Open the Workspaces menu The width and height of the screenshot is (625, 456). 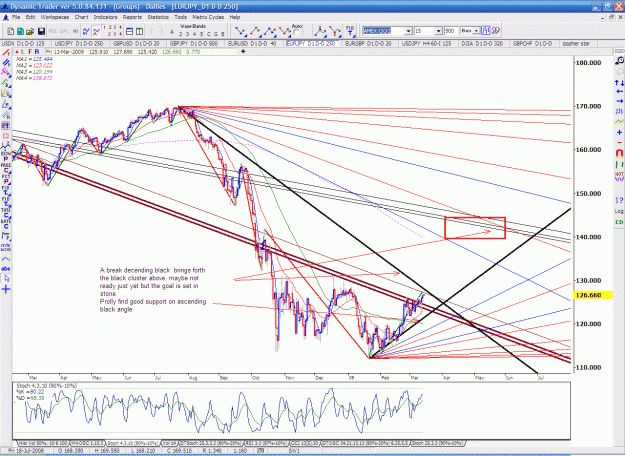point(55,17)
